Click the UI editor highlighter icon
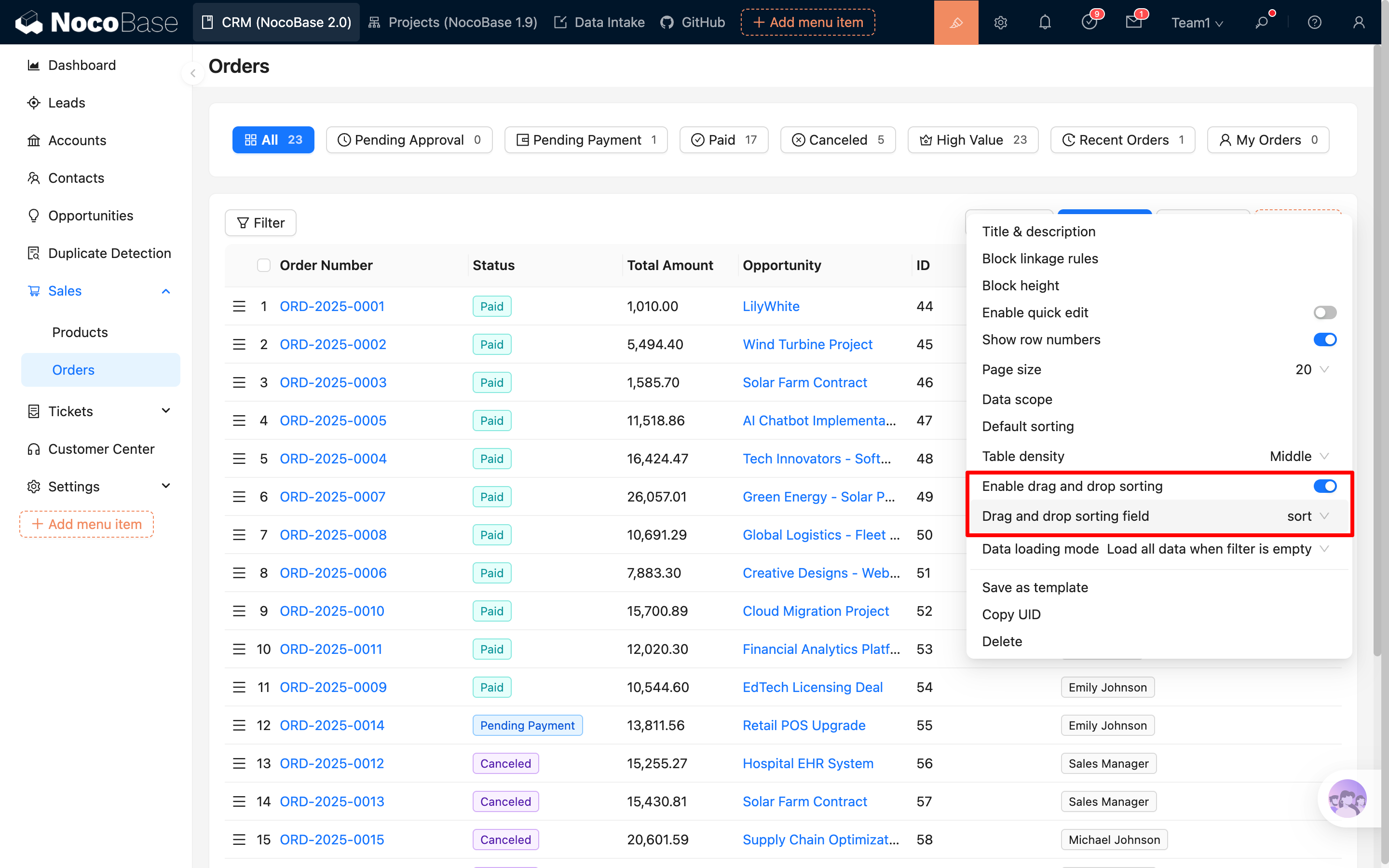 coord(955,22)
